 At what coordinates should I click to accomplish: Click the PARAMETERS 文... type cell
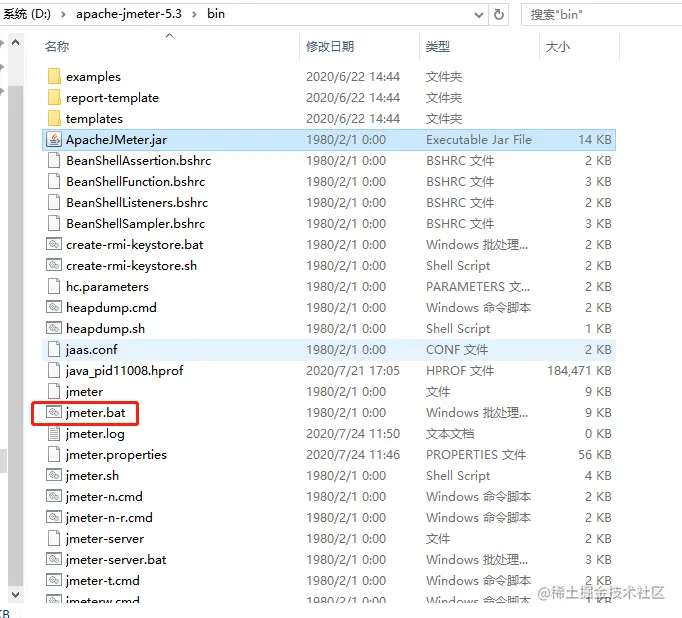tap(478, 287)
